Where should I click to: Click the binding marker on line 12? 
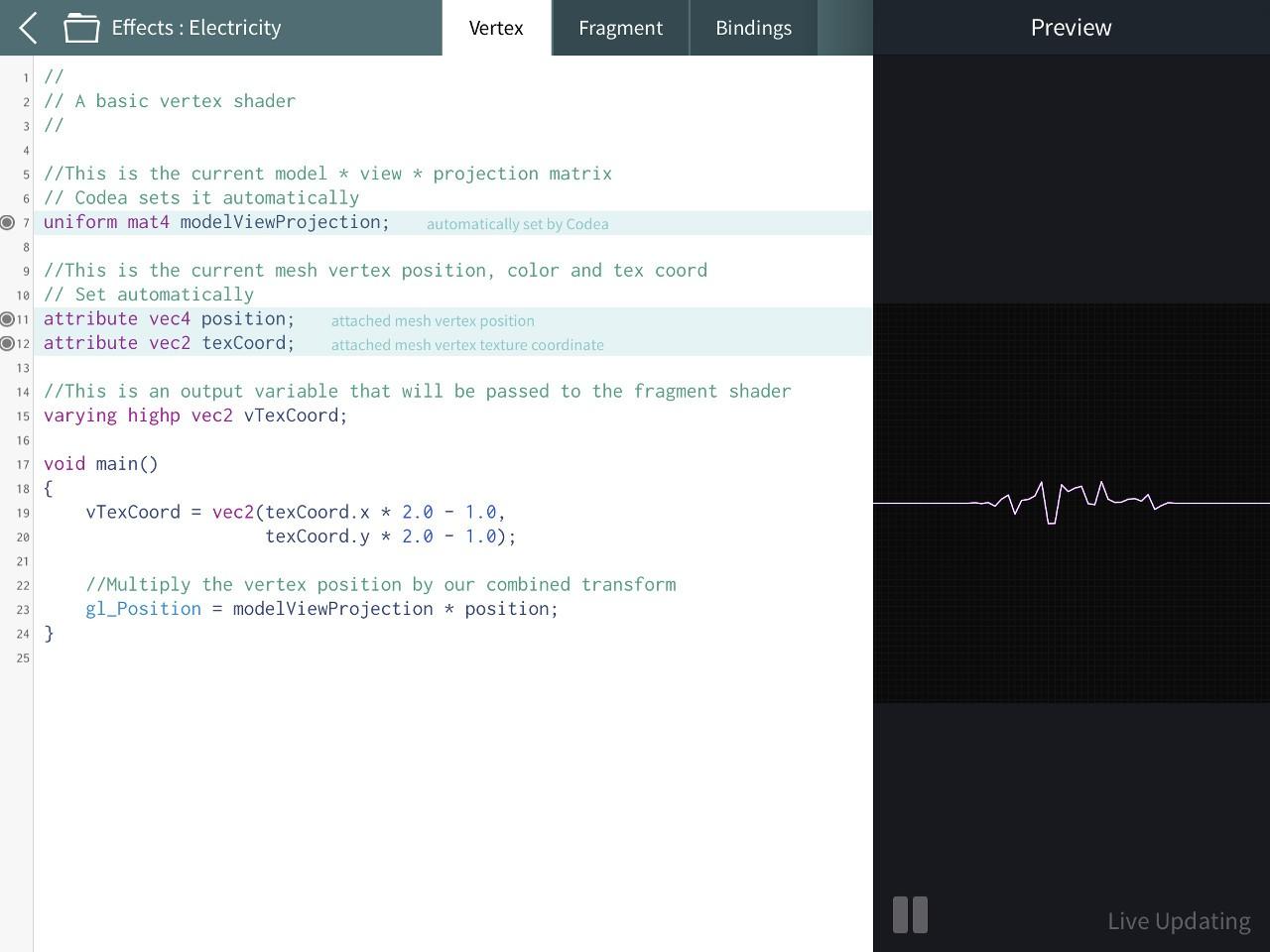pos(7,343)
